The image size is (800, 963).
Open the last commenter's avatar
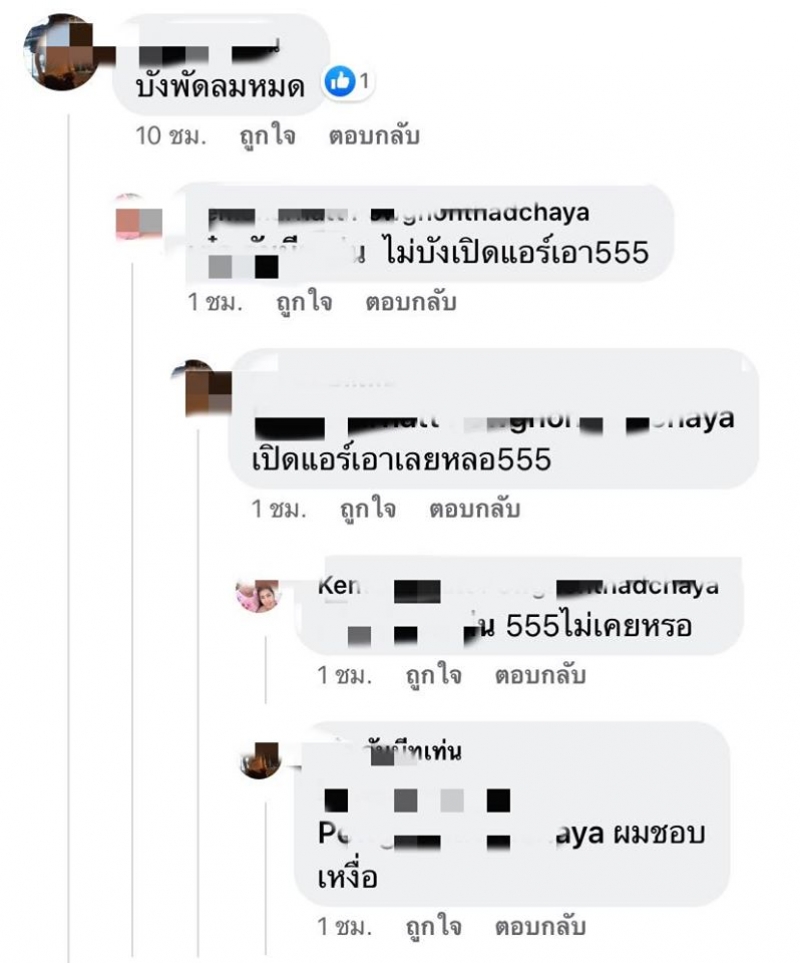pos(260,760)
